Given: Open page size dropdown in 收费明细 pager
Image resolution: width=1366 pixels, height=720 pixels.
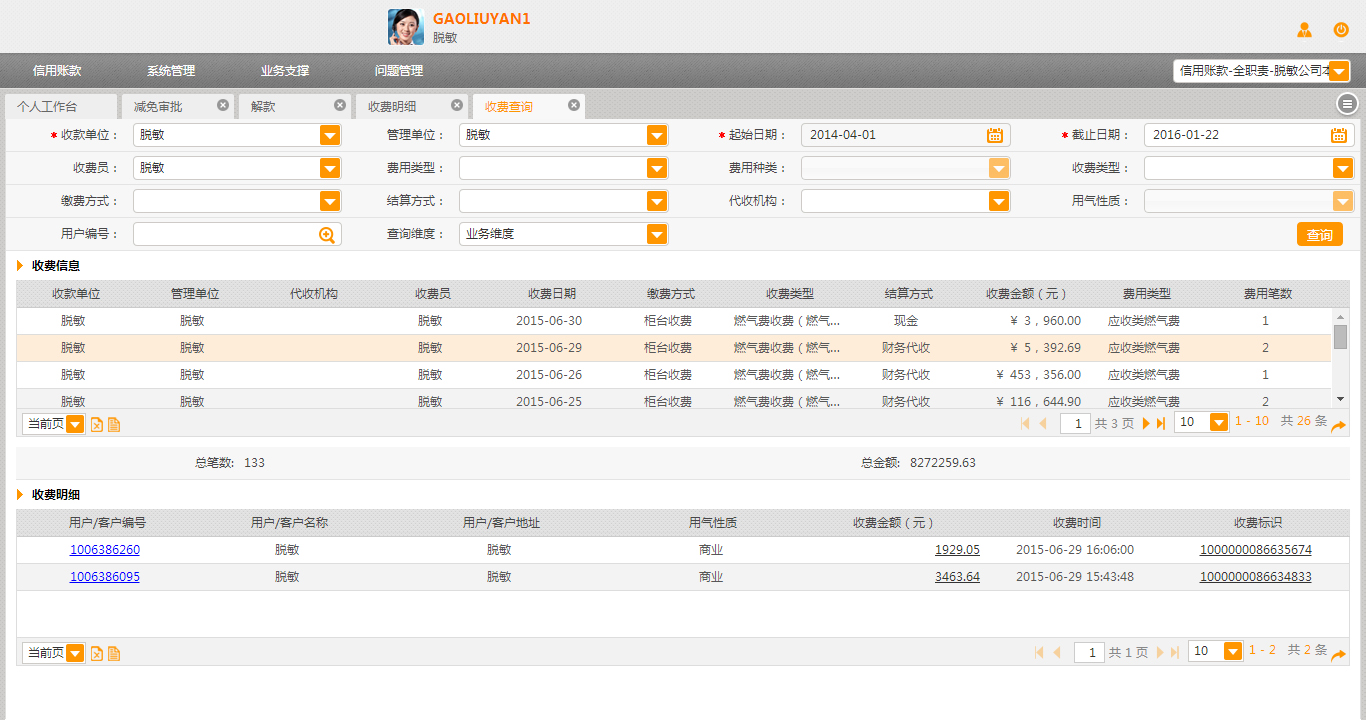Looking at the screenshot, I should [x=1233, y=651].
